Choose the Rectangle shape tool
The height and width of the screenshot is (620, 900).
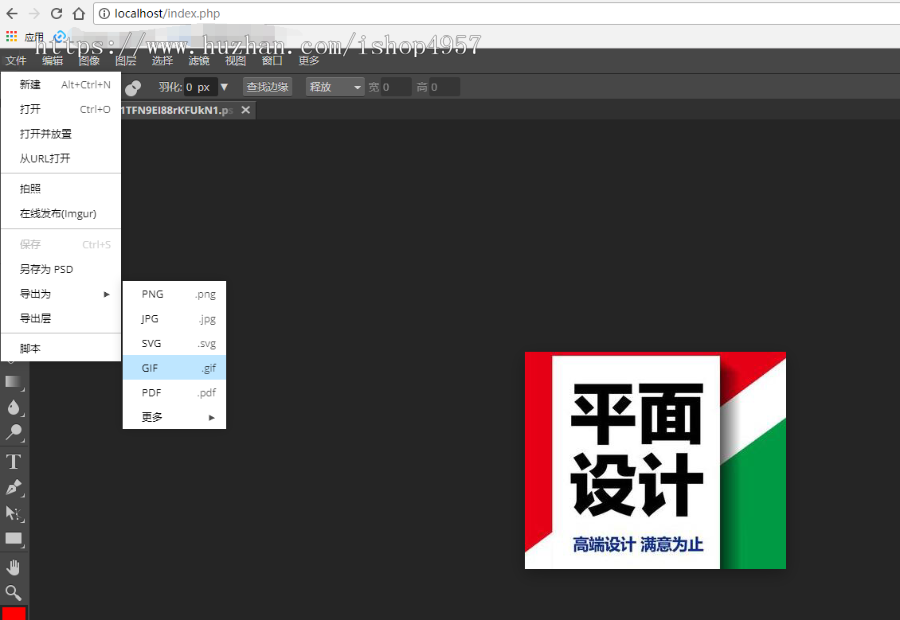click(13, 540)
